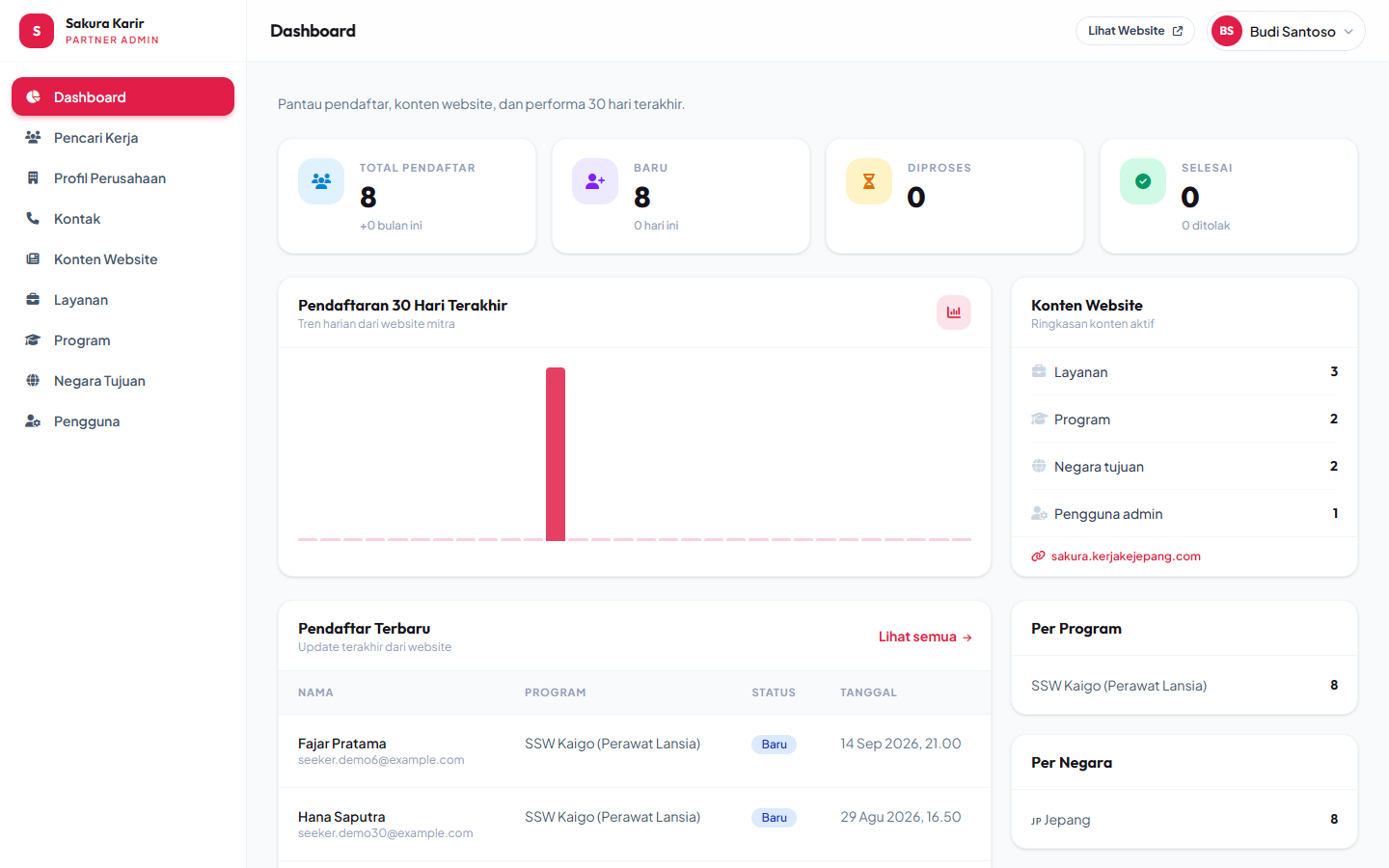Viewport: 1389px width, 868px height.
Task: Click the Program graduation cap sidebar icon
Action: 33,340
